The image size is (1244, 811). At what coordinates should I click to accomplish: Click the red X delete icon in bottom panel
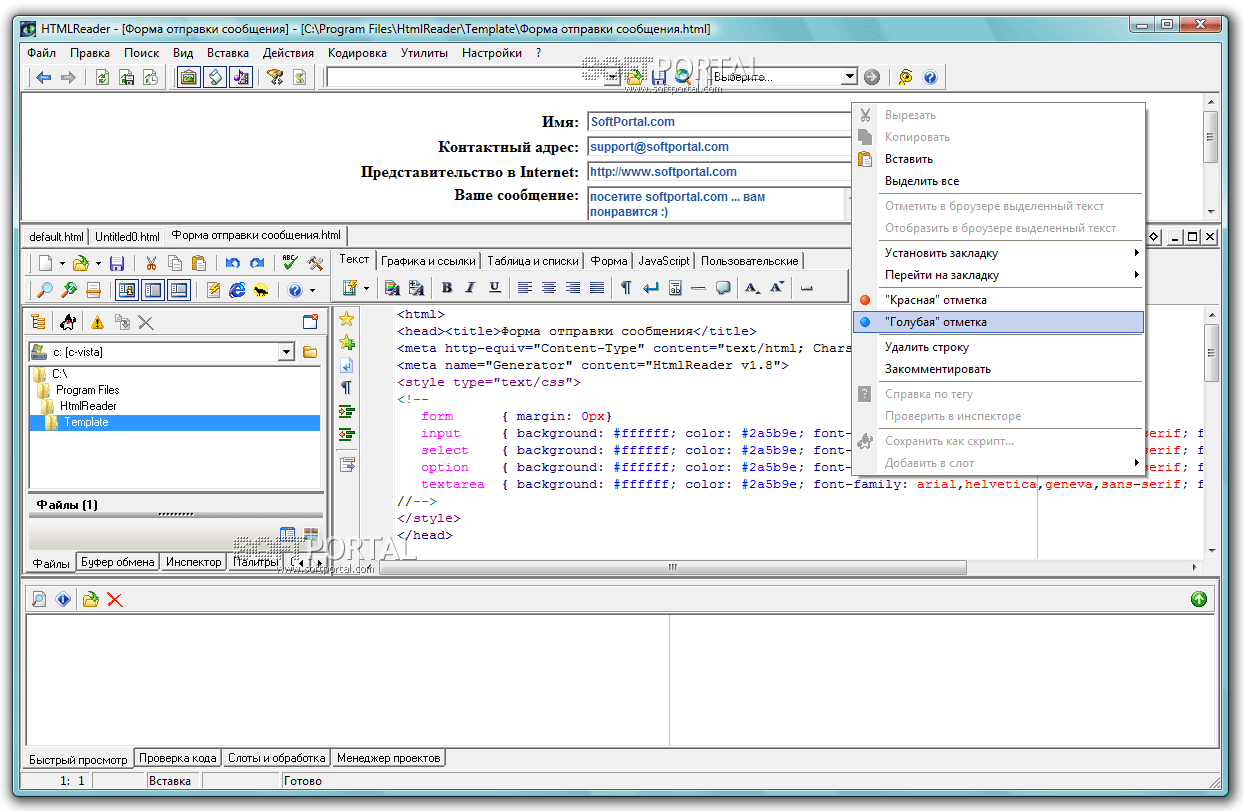[x=115, y=599]
